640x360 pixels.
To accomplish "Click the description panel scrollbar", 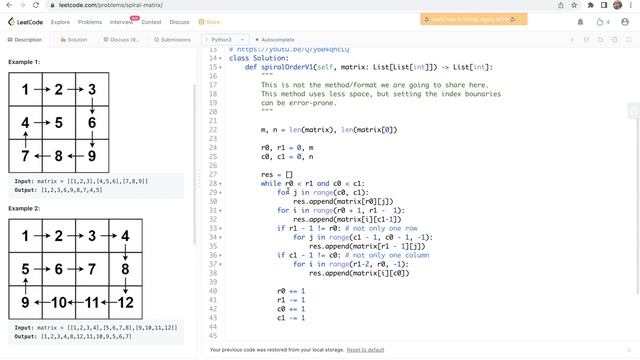I will [x=194, y=164].
